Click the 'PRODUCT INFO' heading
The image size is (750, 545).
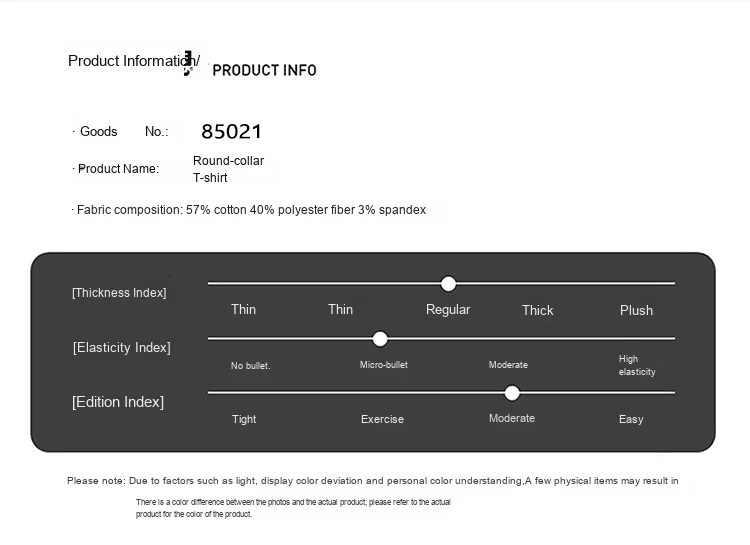click(x=264, y=70)
